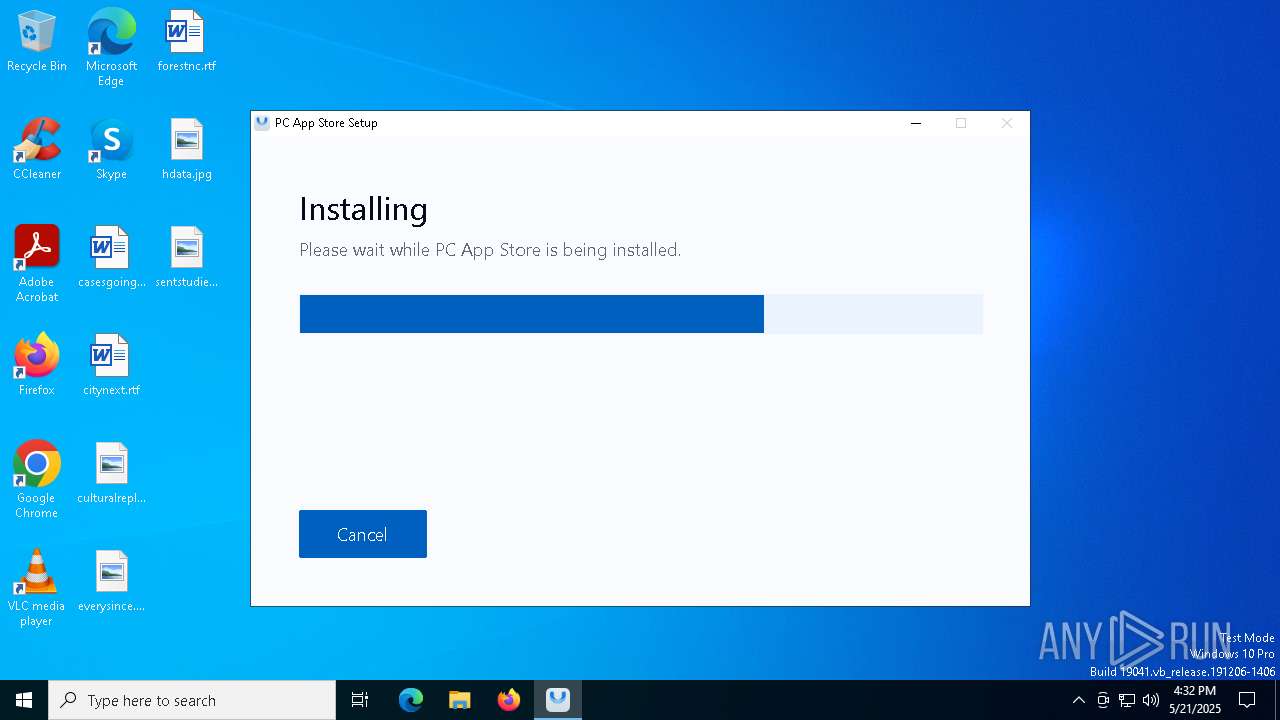Open Recycle Bin on desktop
Image resolution: width=1280 pixels, height=720 pixels.
(37, 42)
